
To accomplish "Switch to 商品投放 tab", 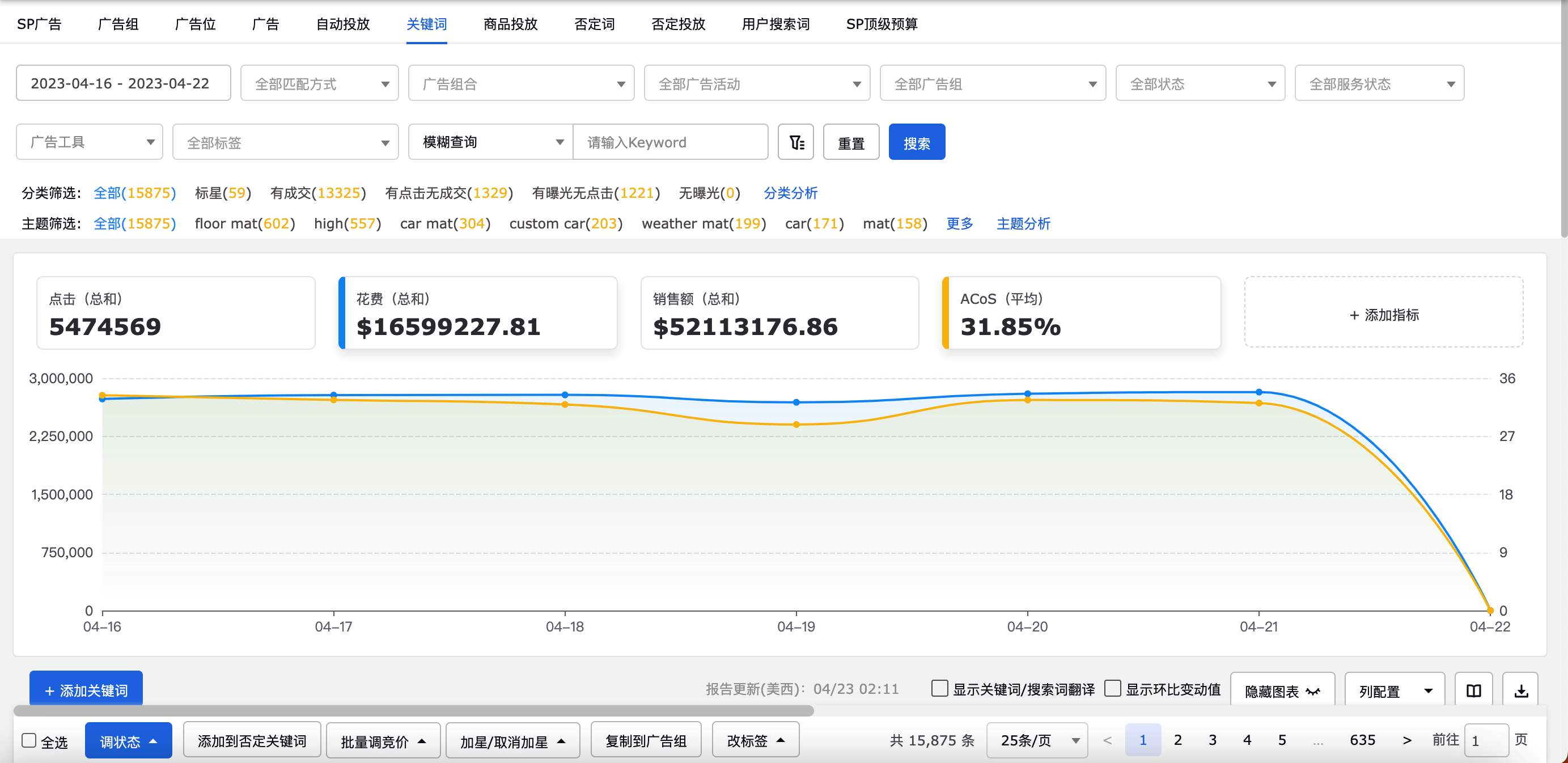I will pyautogui.click(x=510, y=24).
